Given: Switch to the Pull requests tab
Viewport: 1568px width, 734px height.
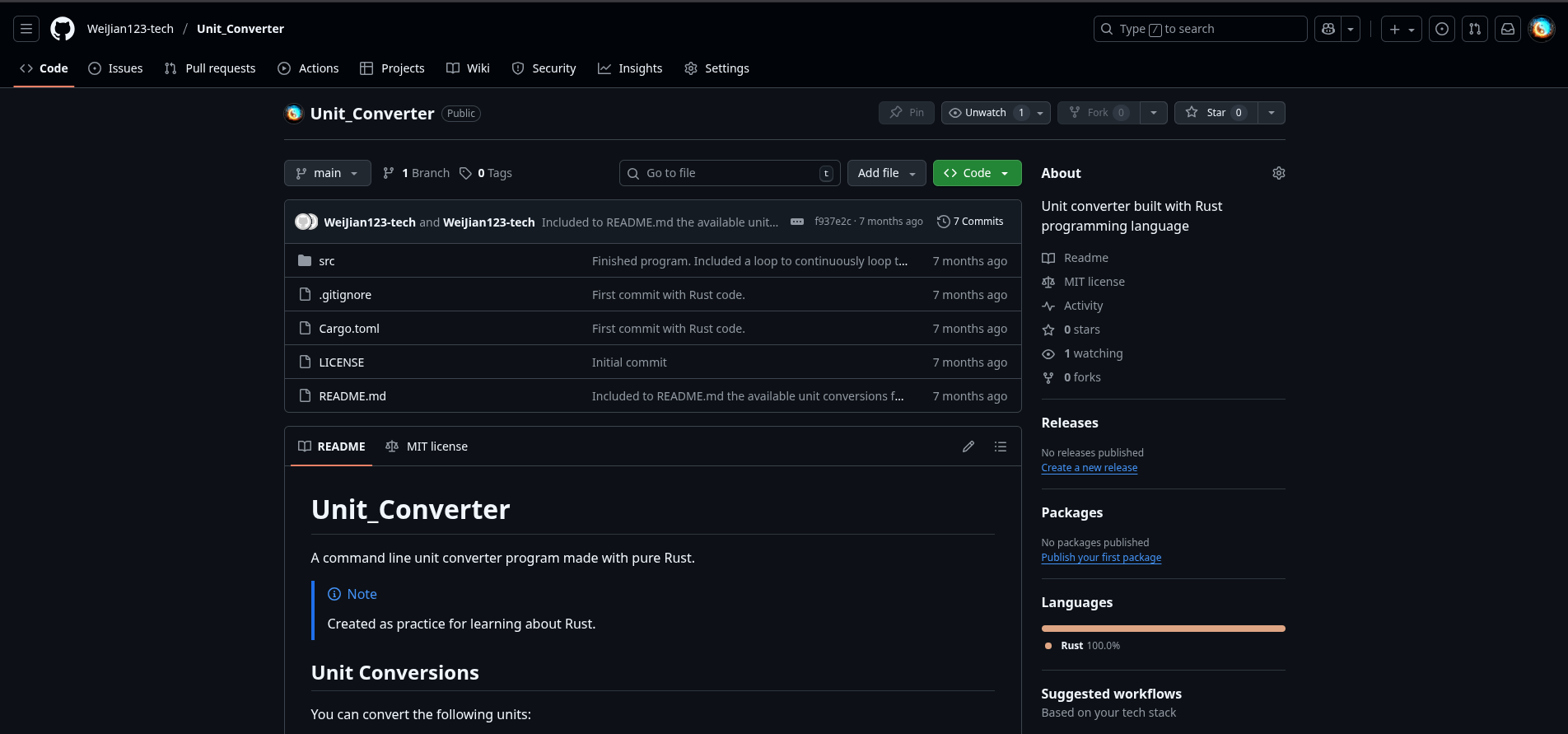Looking at the screenshot, I should [x=210, y=68].
